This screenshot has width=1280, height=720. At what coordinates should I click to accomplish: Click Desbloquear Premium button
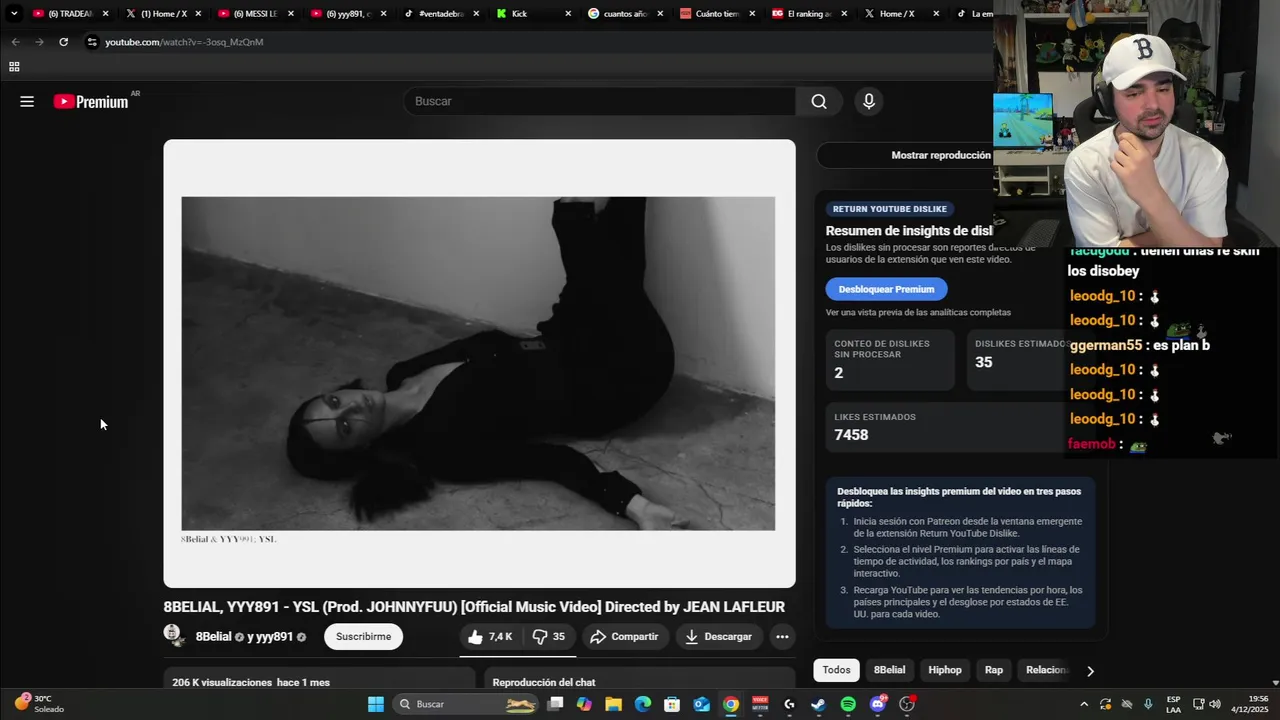886,289
